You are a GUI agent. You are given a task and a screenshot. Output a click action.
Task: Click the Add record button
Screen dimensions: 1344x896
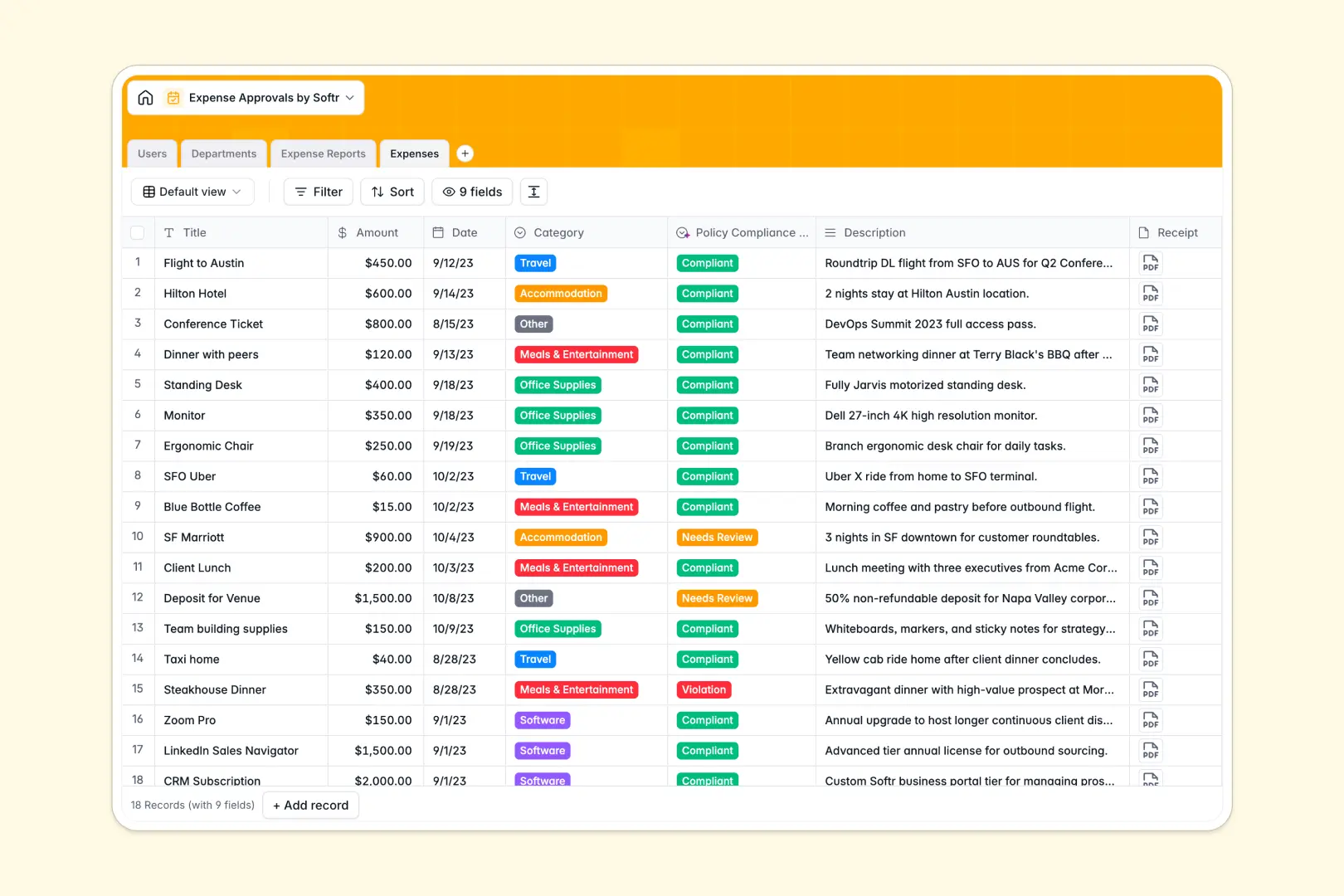310,805
